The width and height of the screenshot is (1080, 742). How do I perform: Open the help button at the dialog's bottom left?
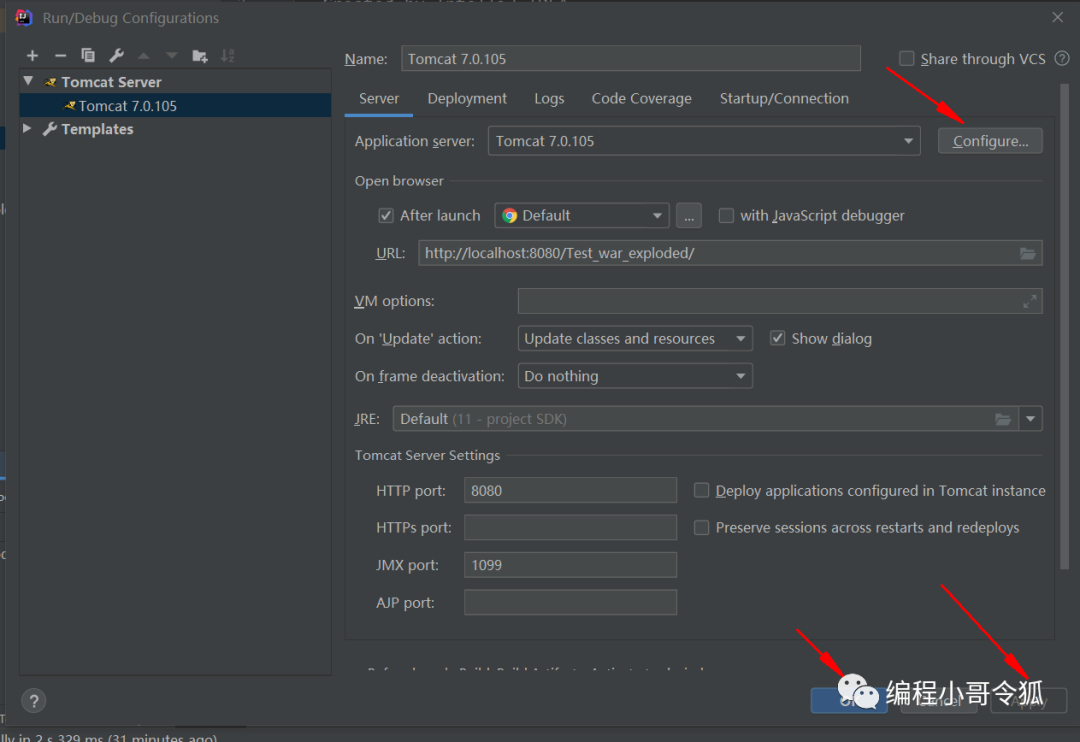pos(34,701)
